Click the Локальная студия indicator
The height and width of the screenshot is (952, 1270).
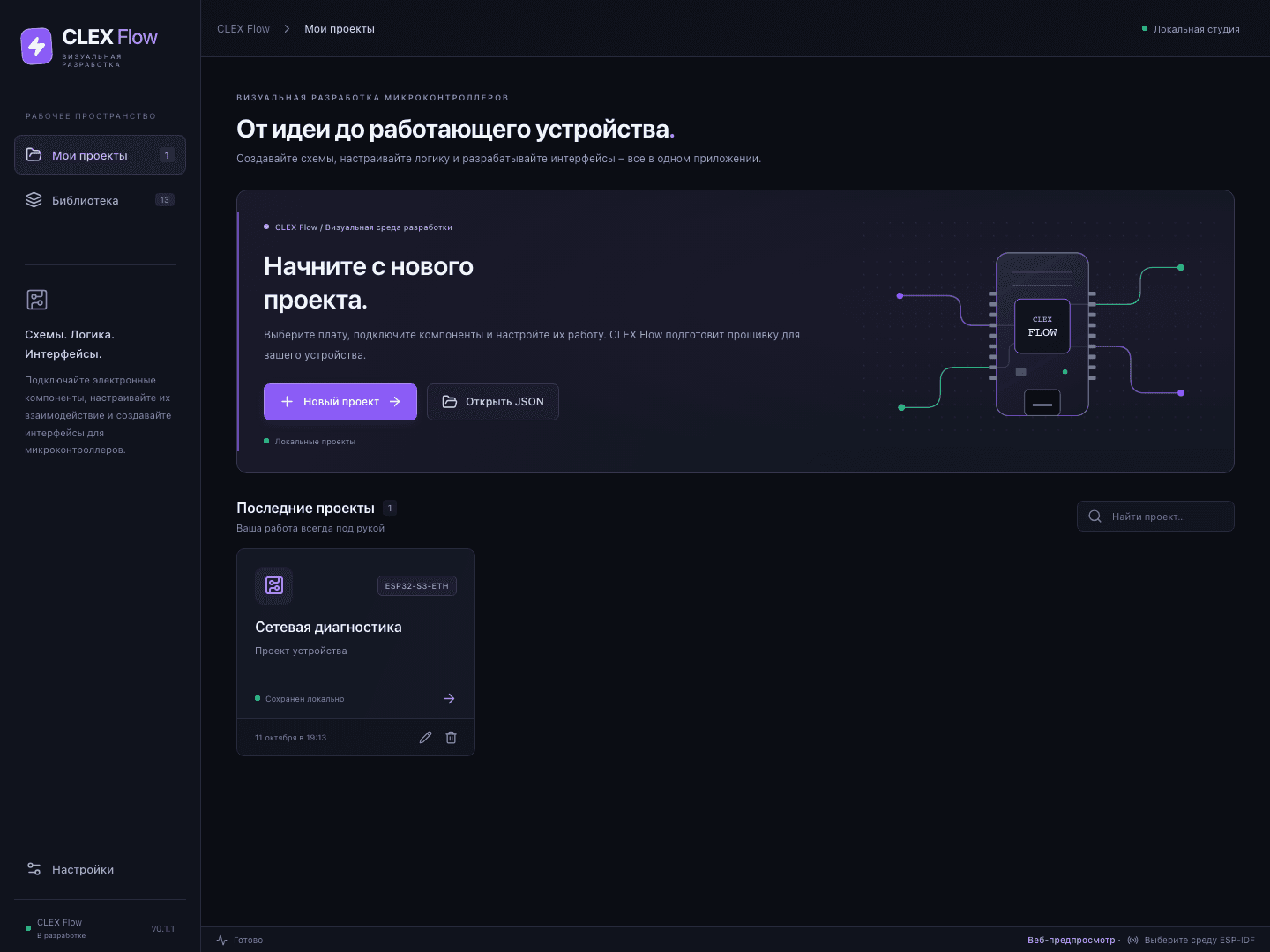[x=1191, y=29]
